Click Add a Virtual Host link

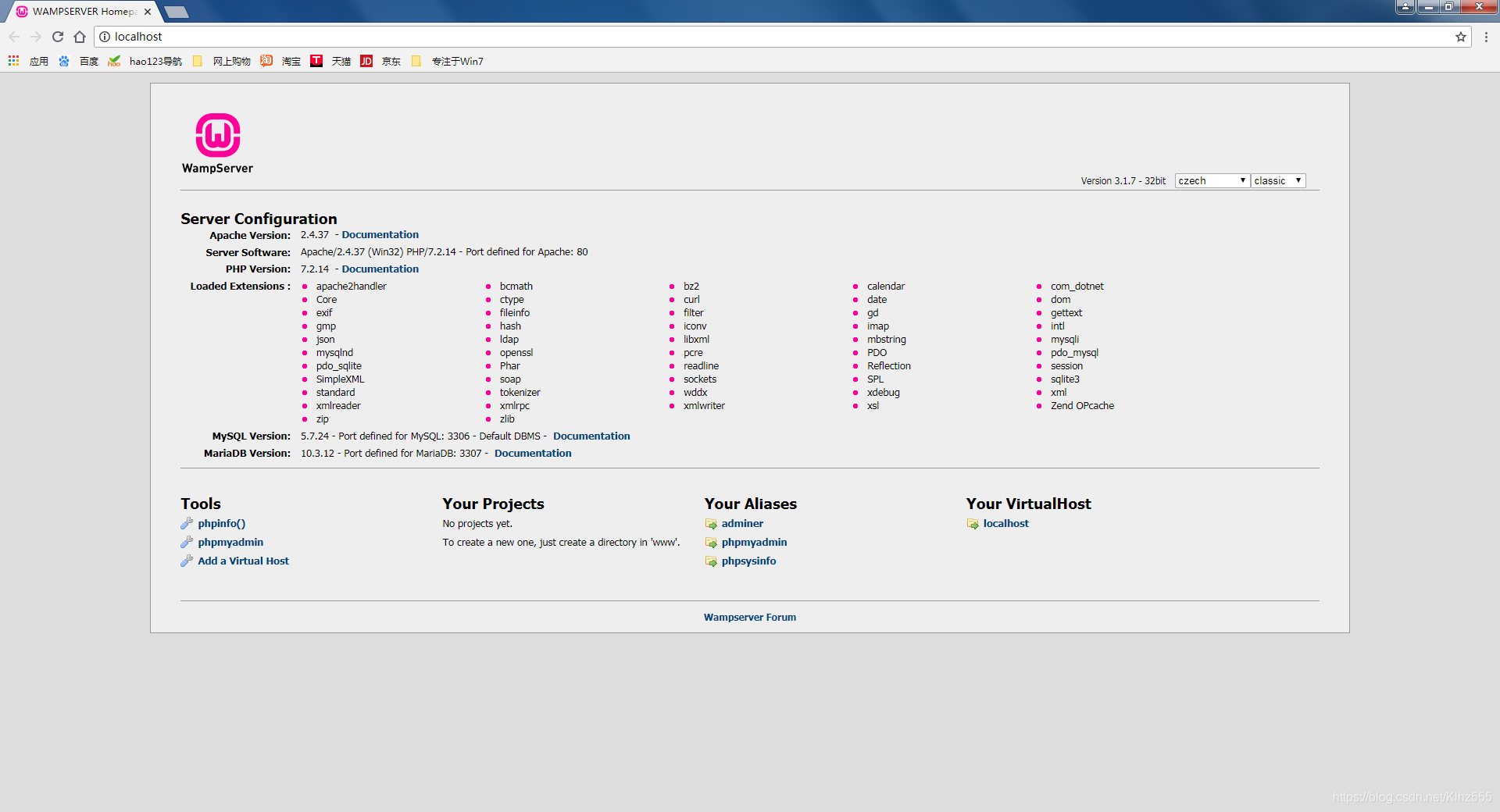(243, 561)
